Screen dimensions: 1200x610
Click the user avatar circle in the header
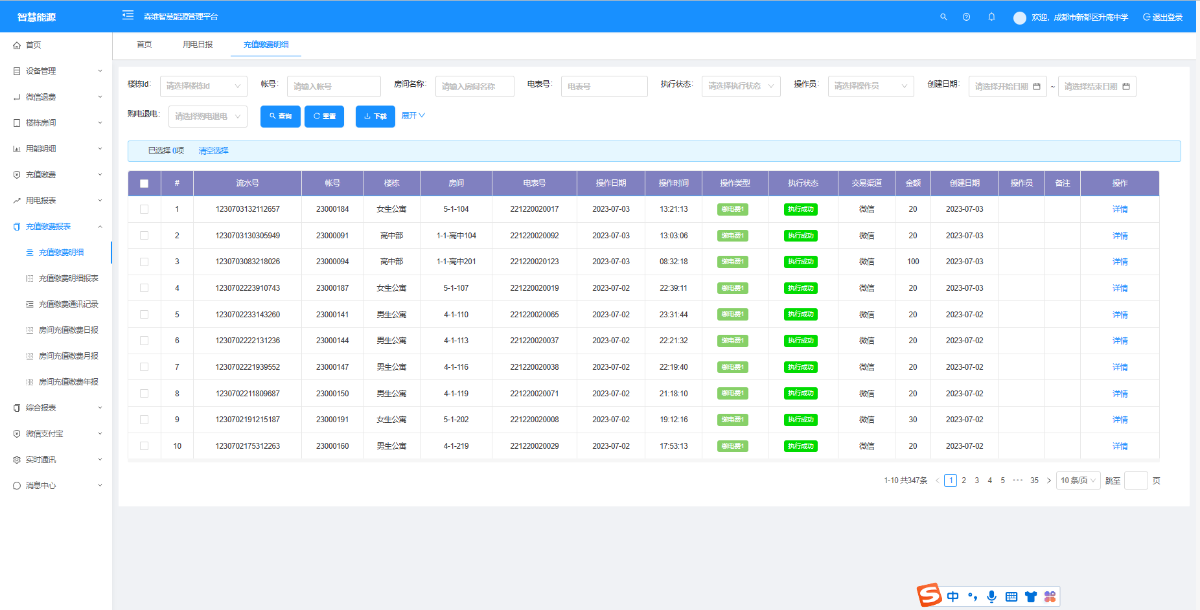[x=1019, y=17]
